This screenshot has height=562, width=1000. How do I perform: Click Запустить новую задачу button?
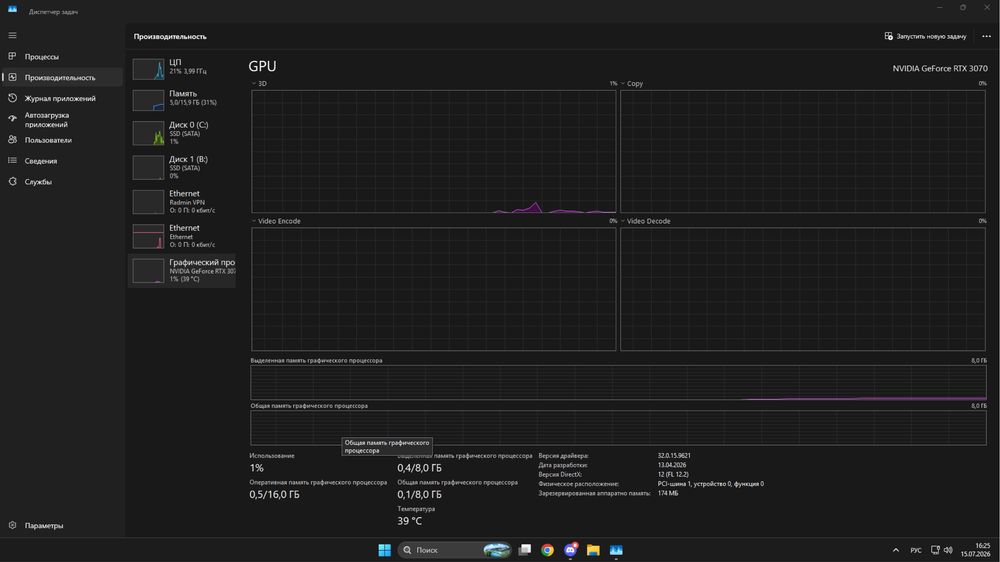925,36
